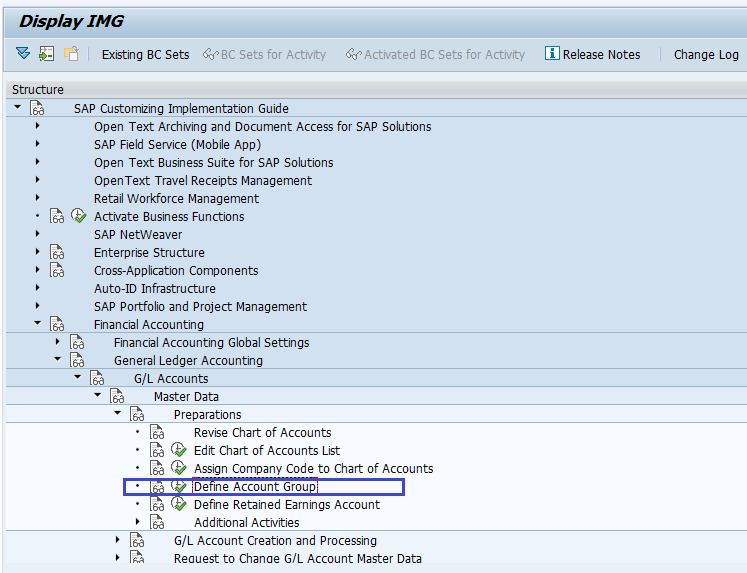
Task: Open Existing BC Sets
Action: [145, 55]
